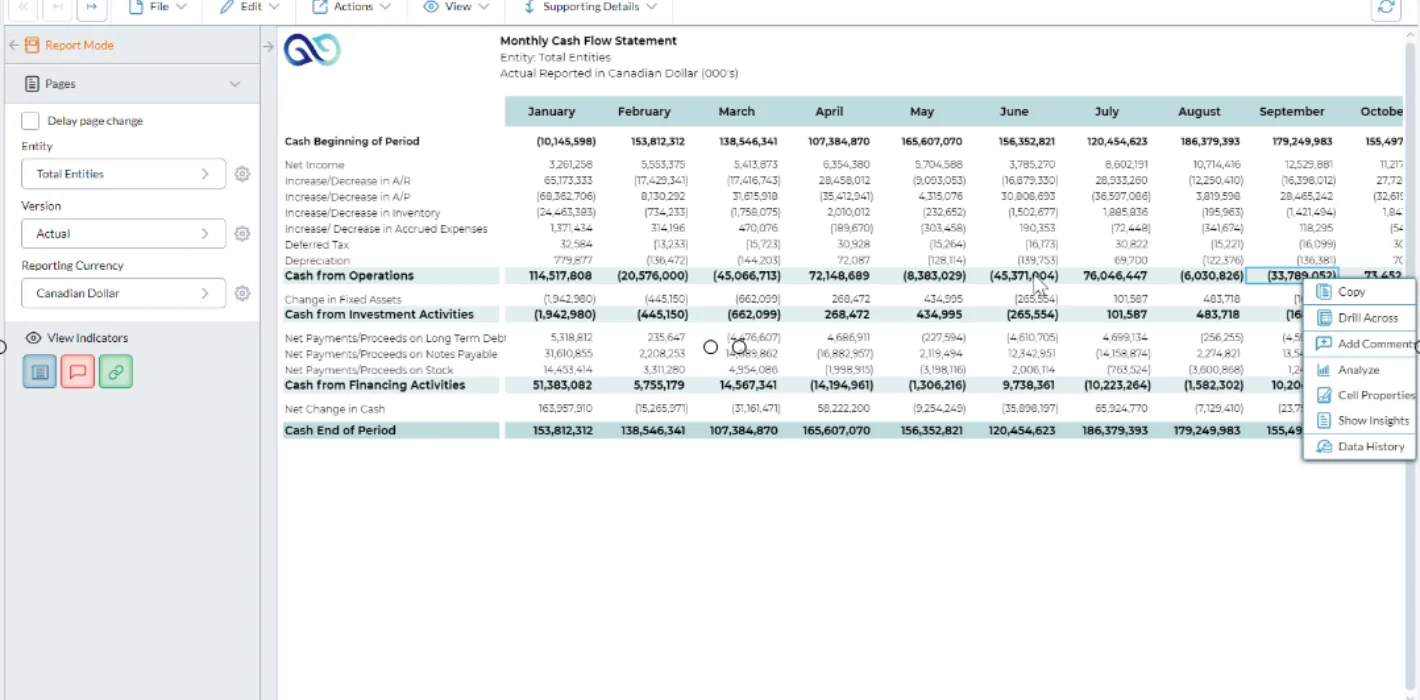
Task: Open the Canadian Dollar currency selector
Action: 124,294
